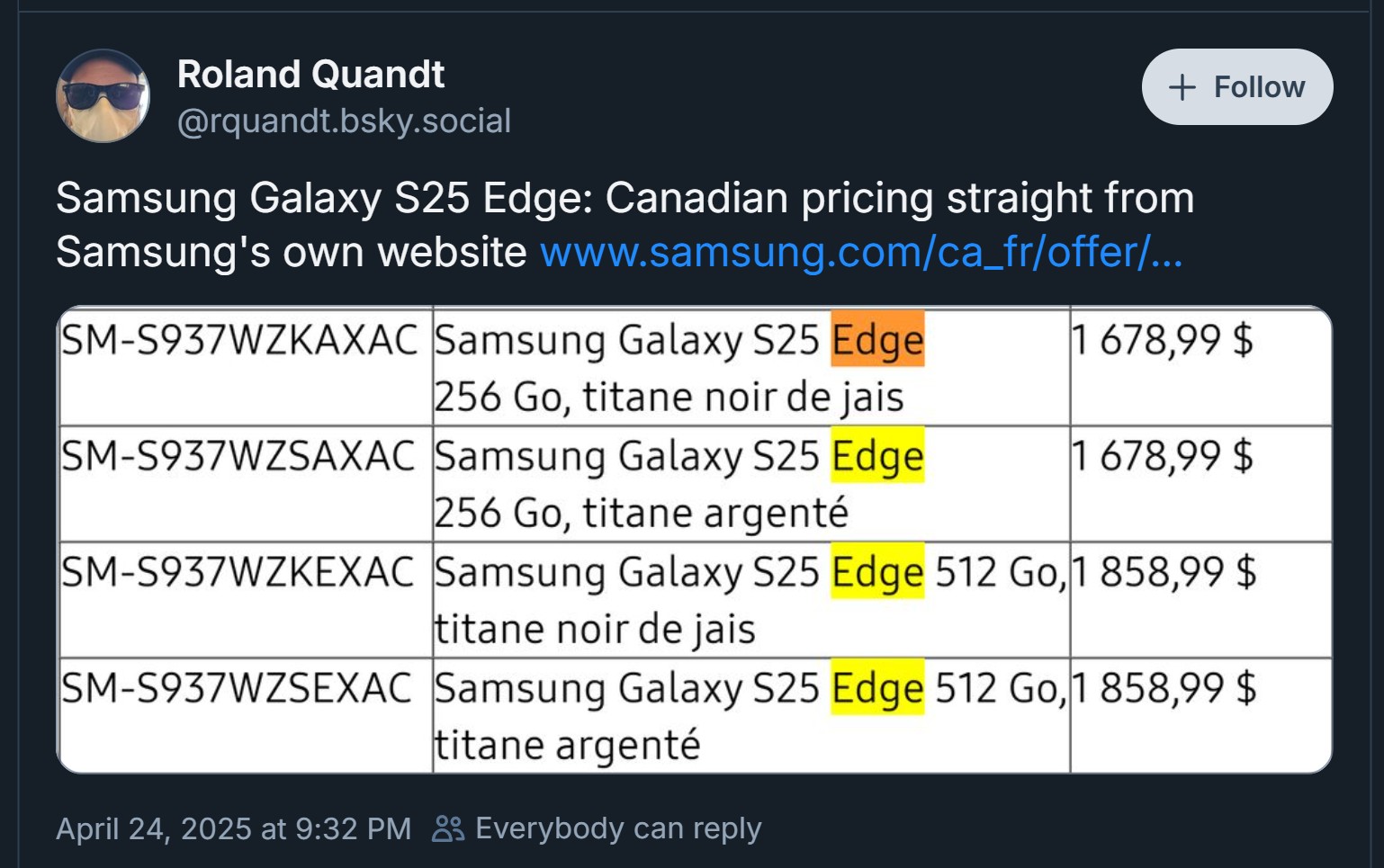
Task: Click the SM-S937WZKEXAC model code
Action: click(x=238, y=572)
